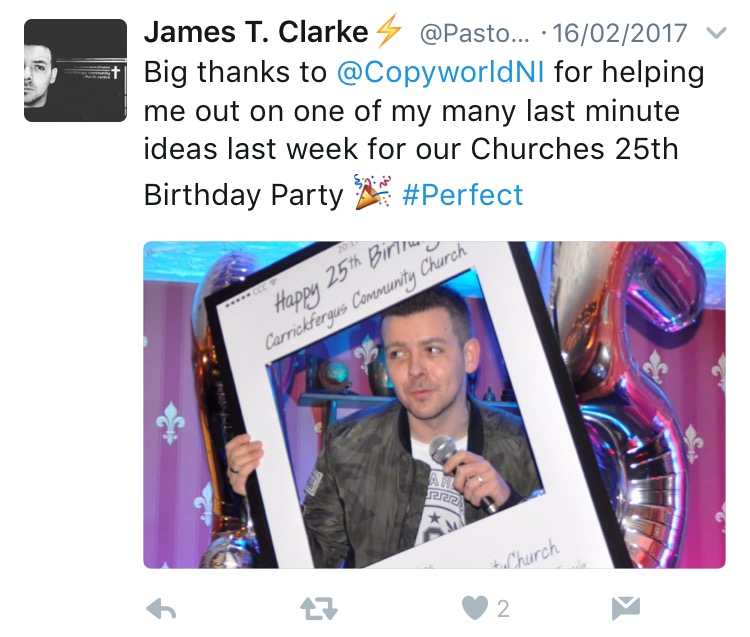Click the microphone in the photo

(x=459, y=471)
